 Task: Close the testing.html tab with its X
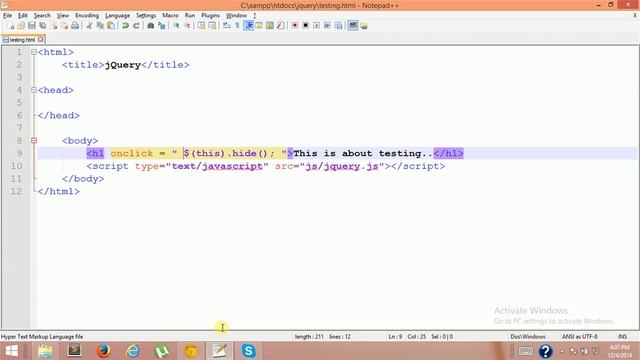[40, 40]
